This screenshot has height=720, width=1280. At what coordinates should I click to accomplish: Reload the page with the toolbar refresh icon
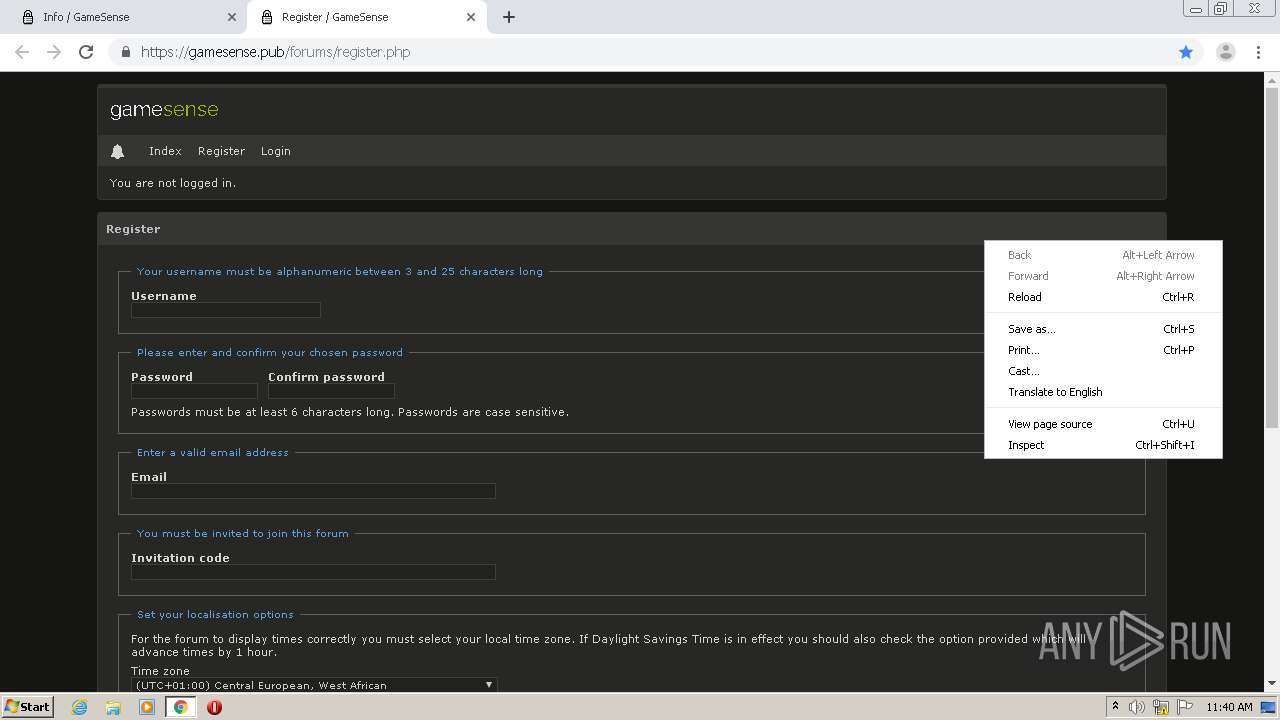[86, 52]
